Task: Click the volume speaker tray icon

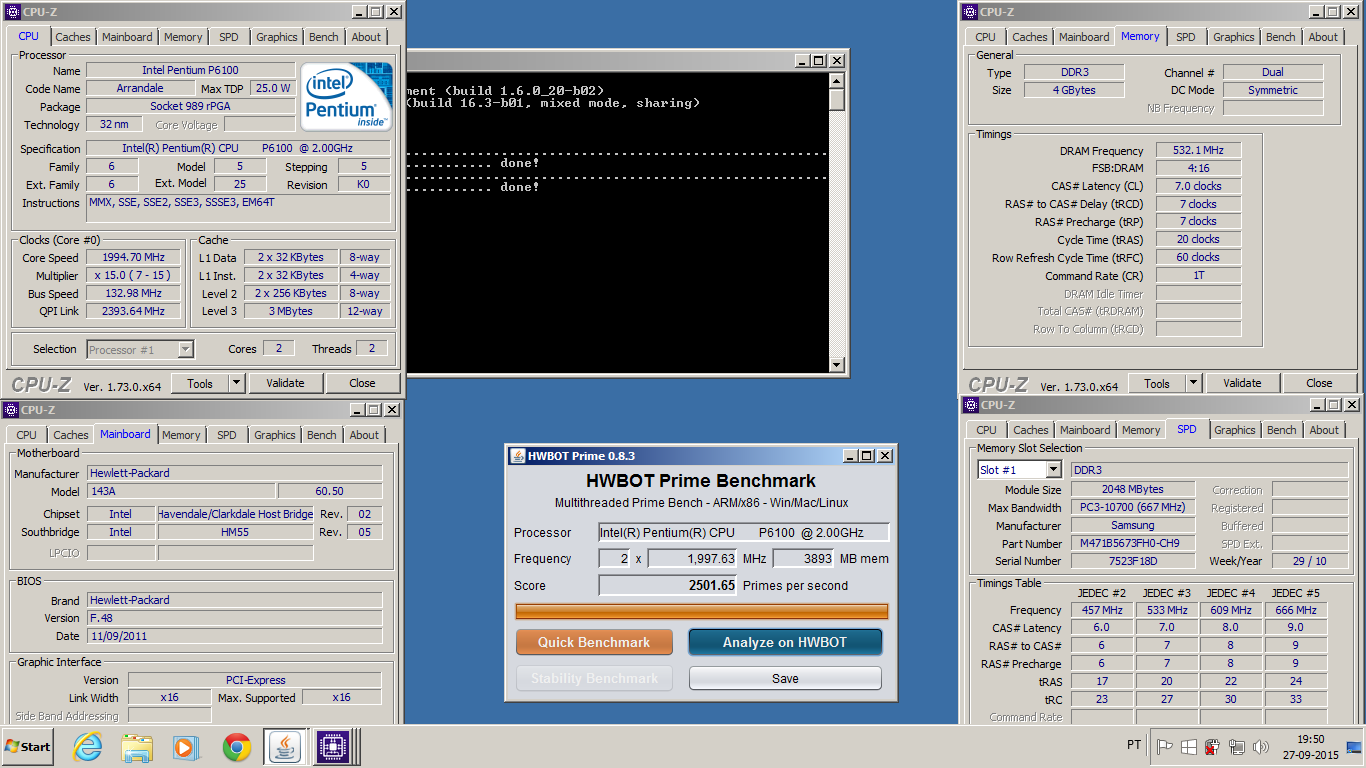Action: point(1260,746)
